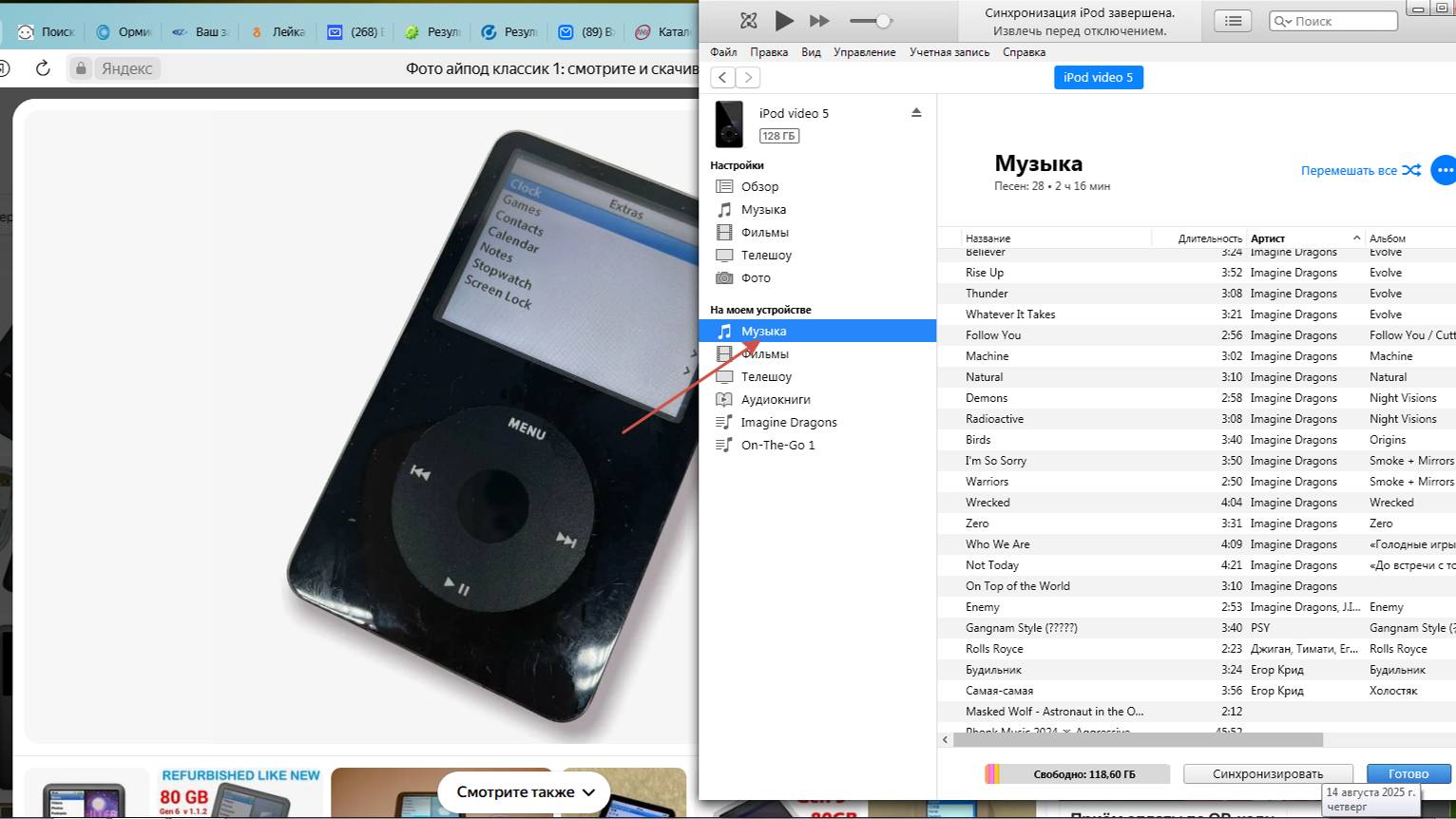Reload the page in Yandex browser
1456x819 pixels.
pos(43,68)
